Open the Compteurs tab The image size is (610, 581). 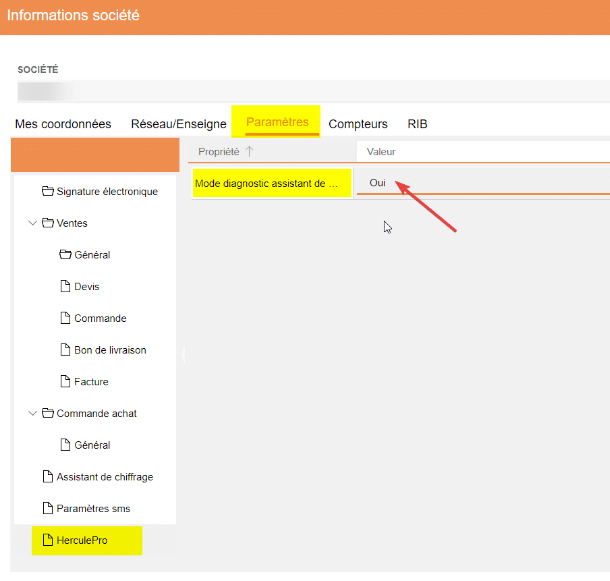(358, 124)
